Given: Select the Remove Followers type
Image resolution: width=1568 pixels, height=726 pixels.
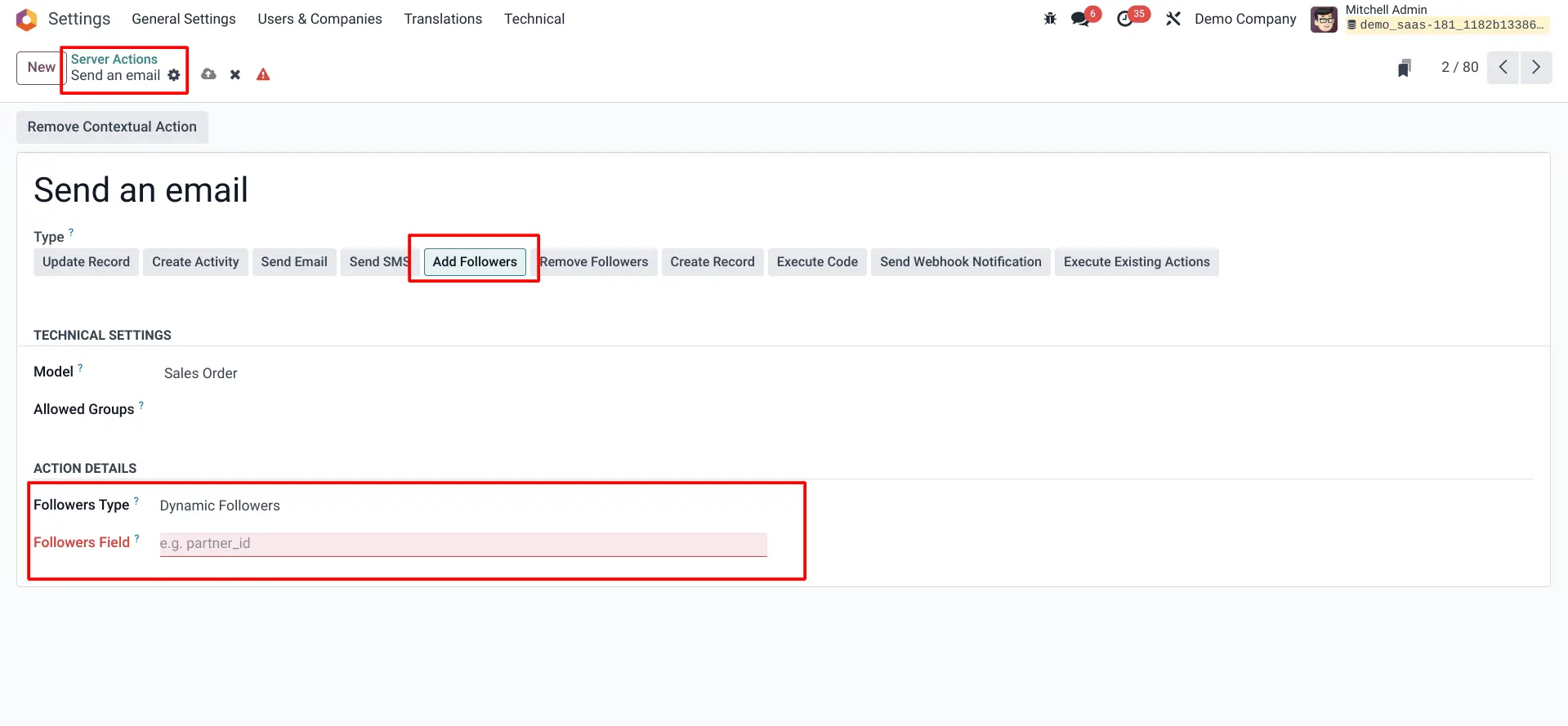Looking at the screenshot, I should pyautogui.click(x=594, y=262).
